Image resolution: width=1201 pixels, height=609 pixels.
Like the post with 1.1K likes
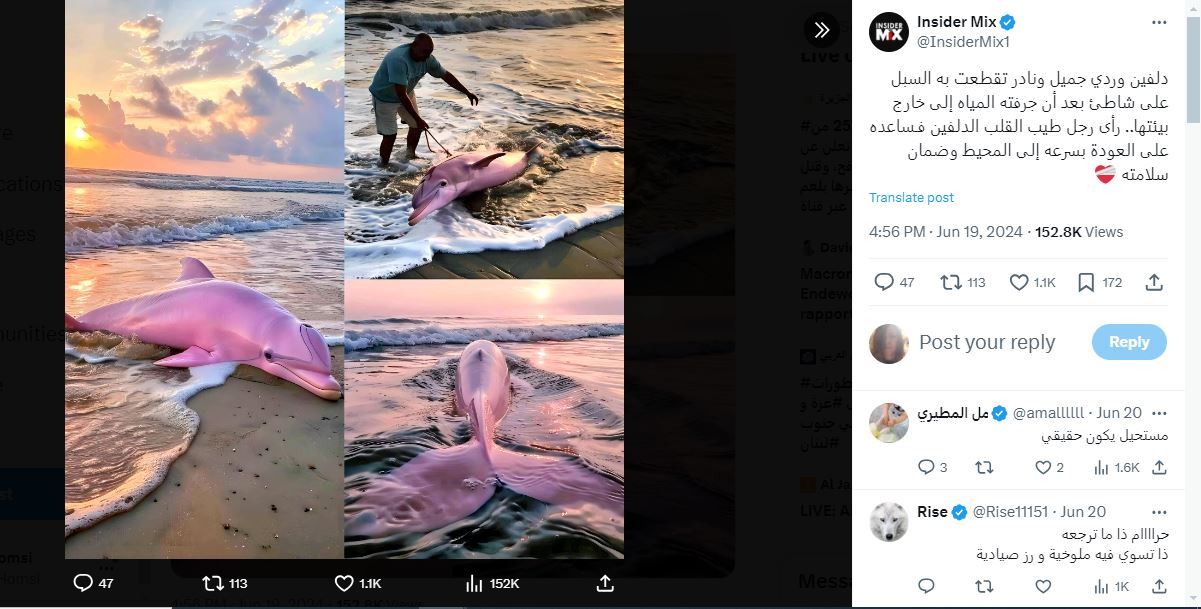click(x=1019, y=283)
